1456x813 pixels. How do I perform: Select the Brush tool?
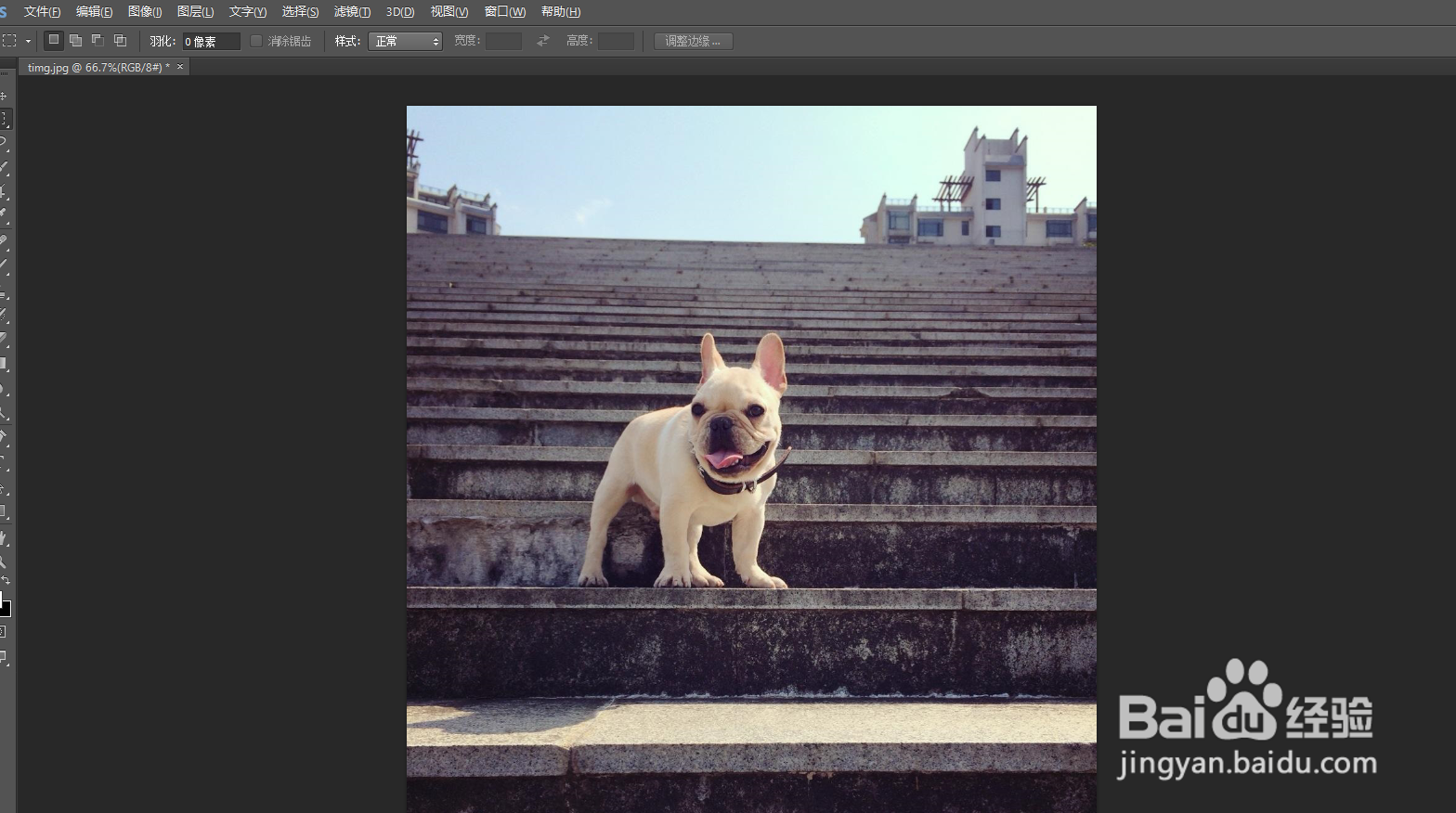[x=4, y=265]
